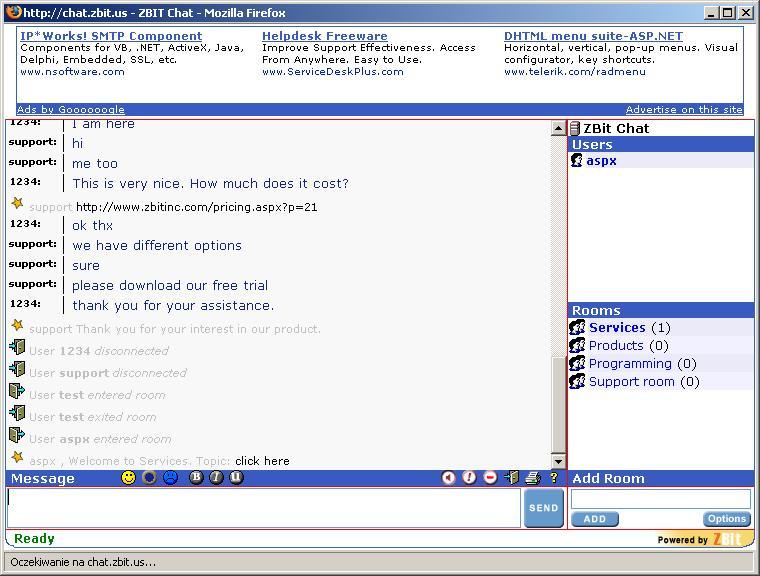Click the red exclamation alert icon

coord(469,478)
